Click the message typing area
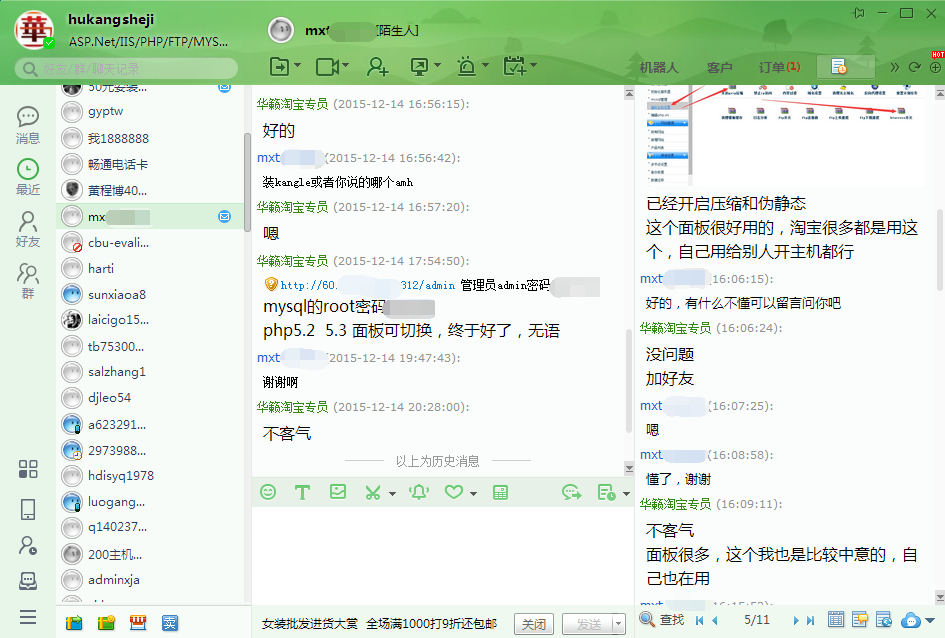945x638 pixels. tap(442, 555)
